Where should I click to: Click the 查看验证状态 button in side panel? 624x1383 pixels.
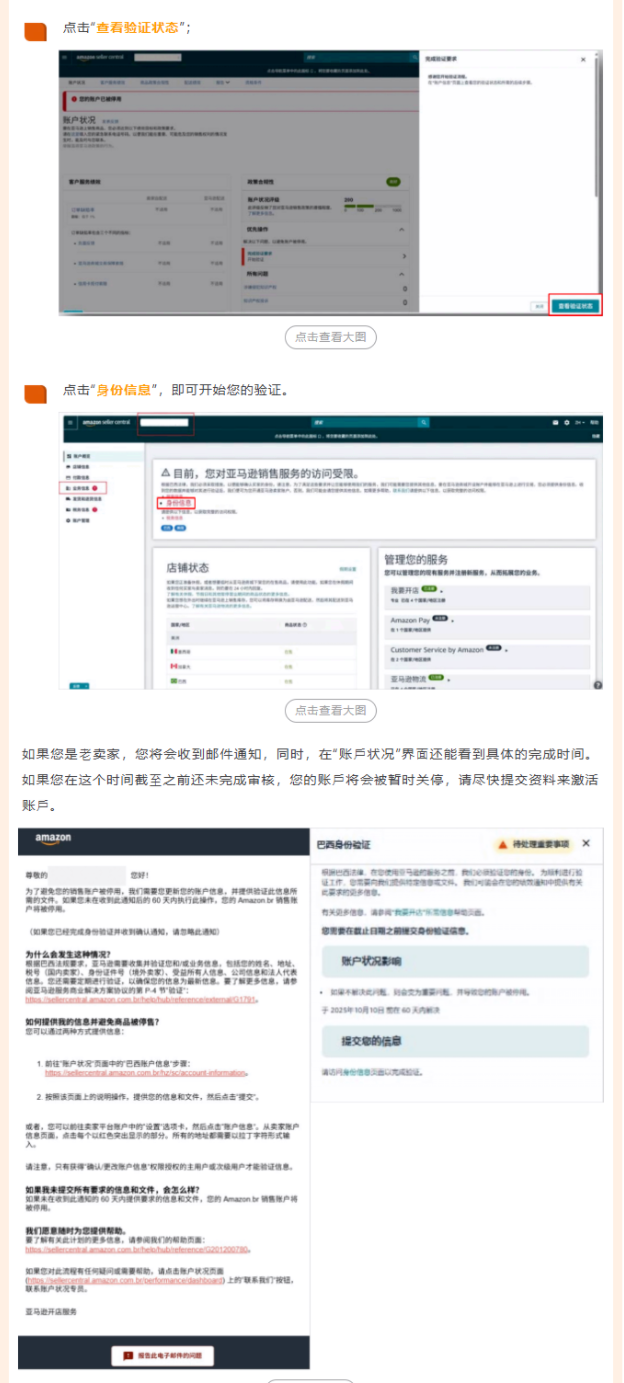pyautogui.click(x=575, y=305)
